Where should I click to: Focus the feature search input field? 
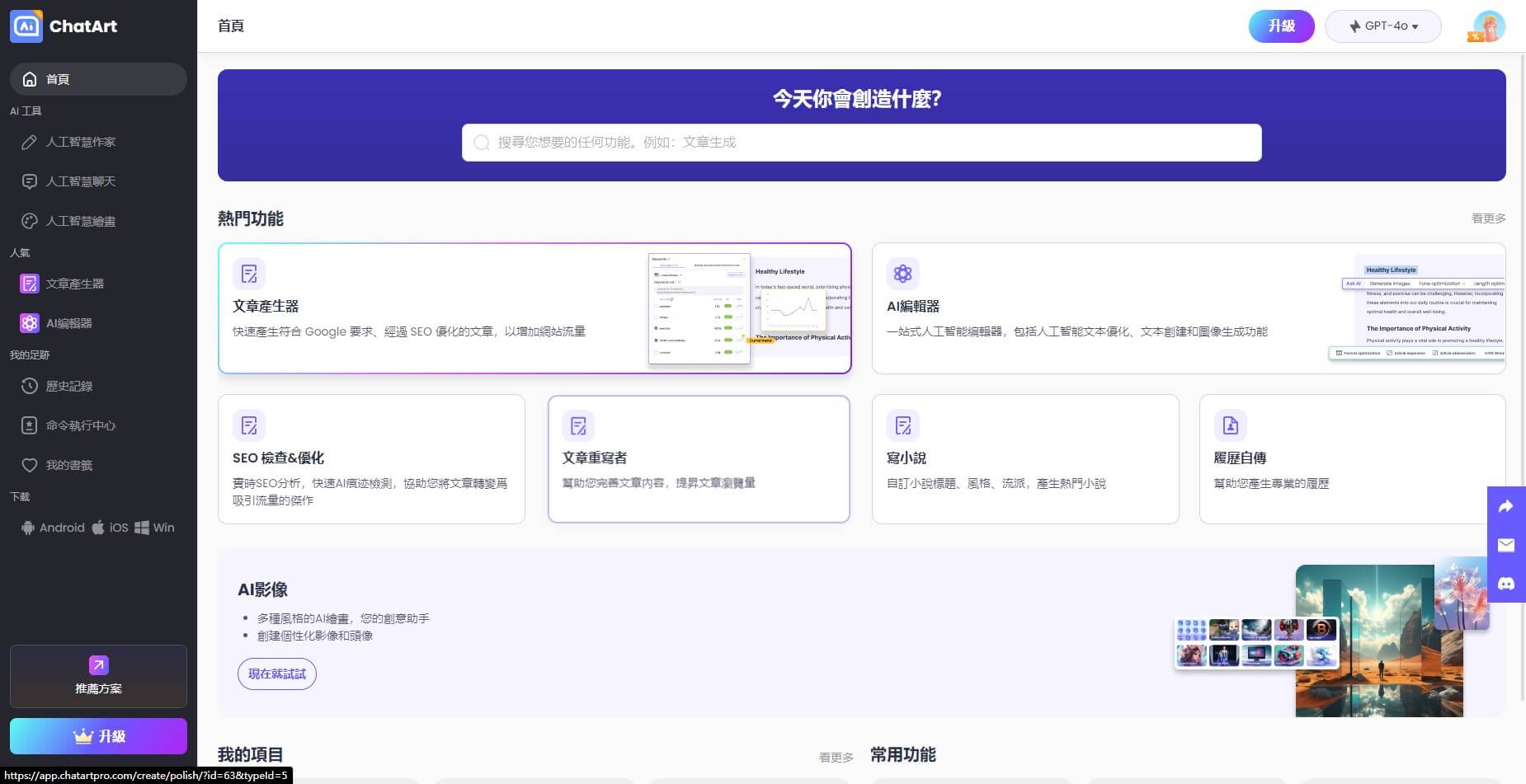pos(861,143)
